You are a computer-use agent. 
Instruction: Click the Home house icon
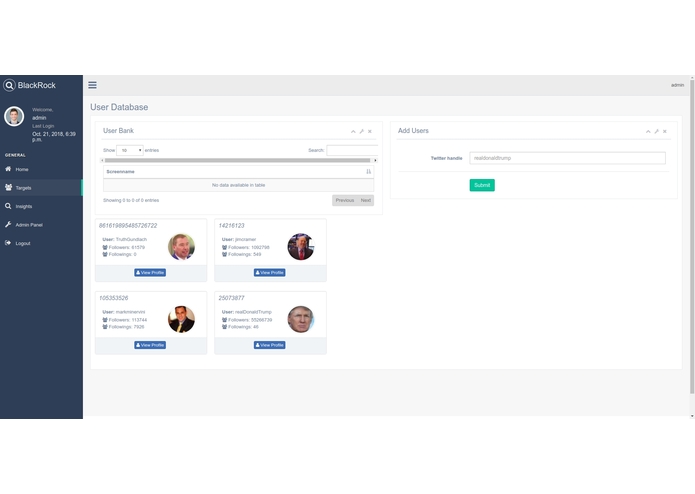pyautogui.click(x=8, y=169)
